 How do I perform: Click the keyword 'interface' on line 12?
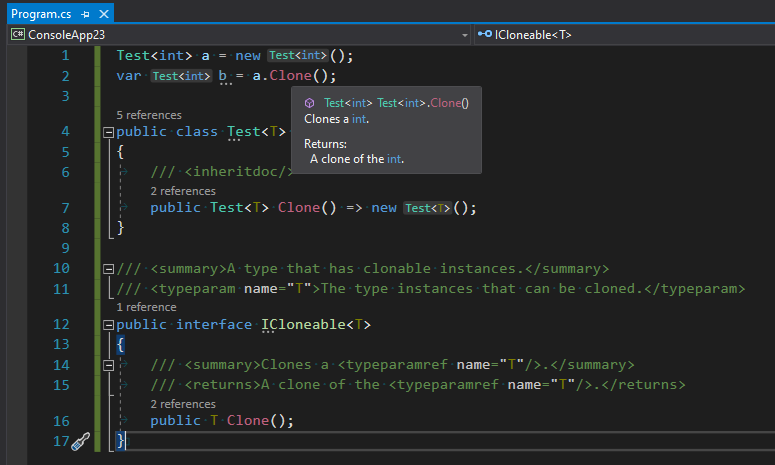[214, 325]
